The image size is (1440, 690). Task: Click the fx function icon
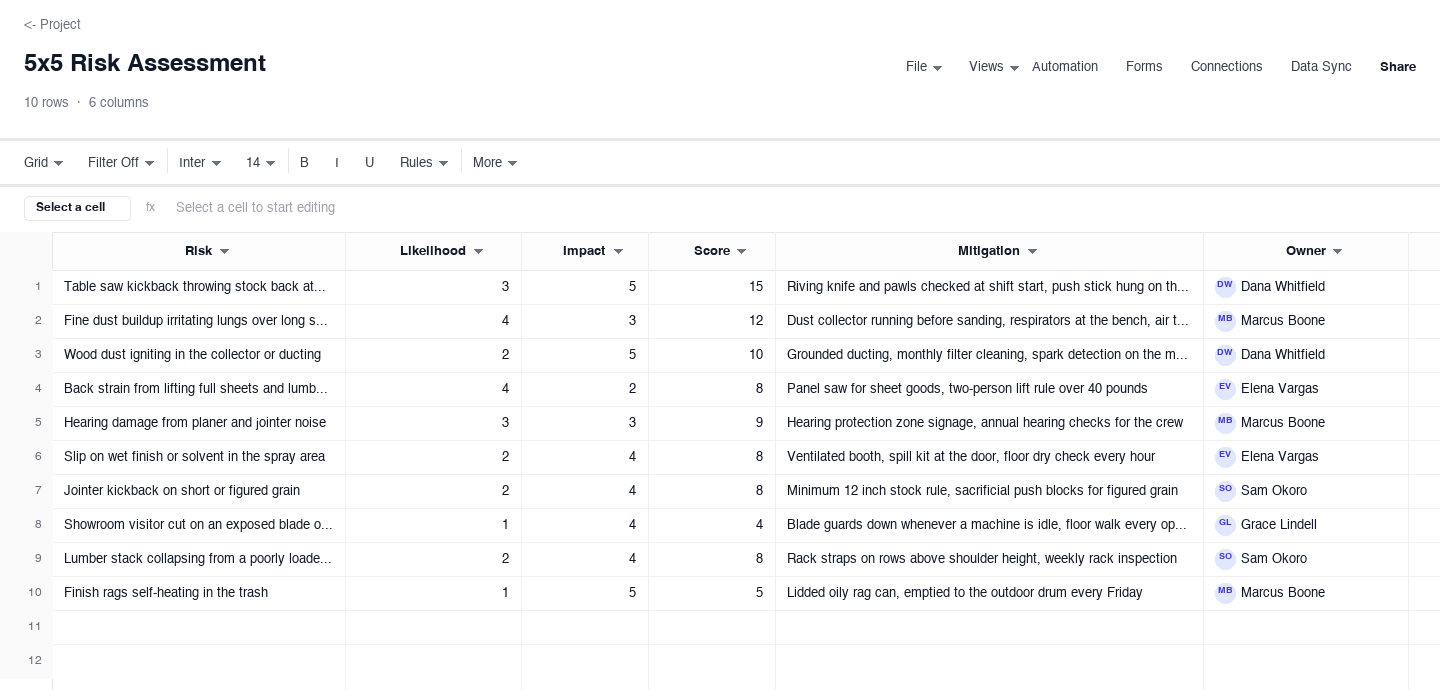tap(150, 208)
